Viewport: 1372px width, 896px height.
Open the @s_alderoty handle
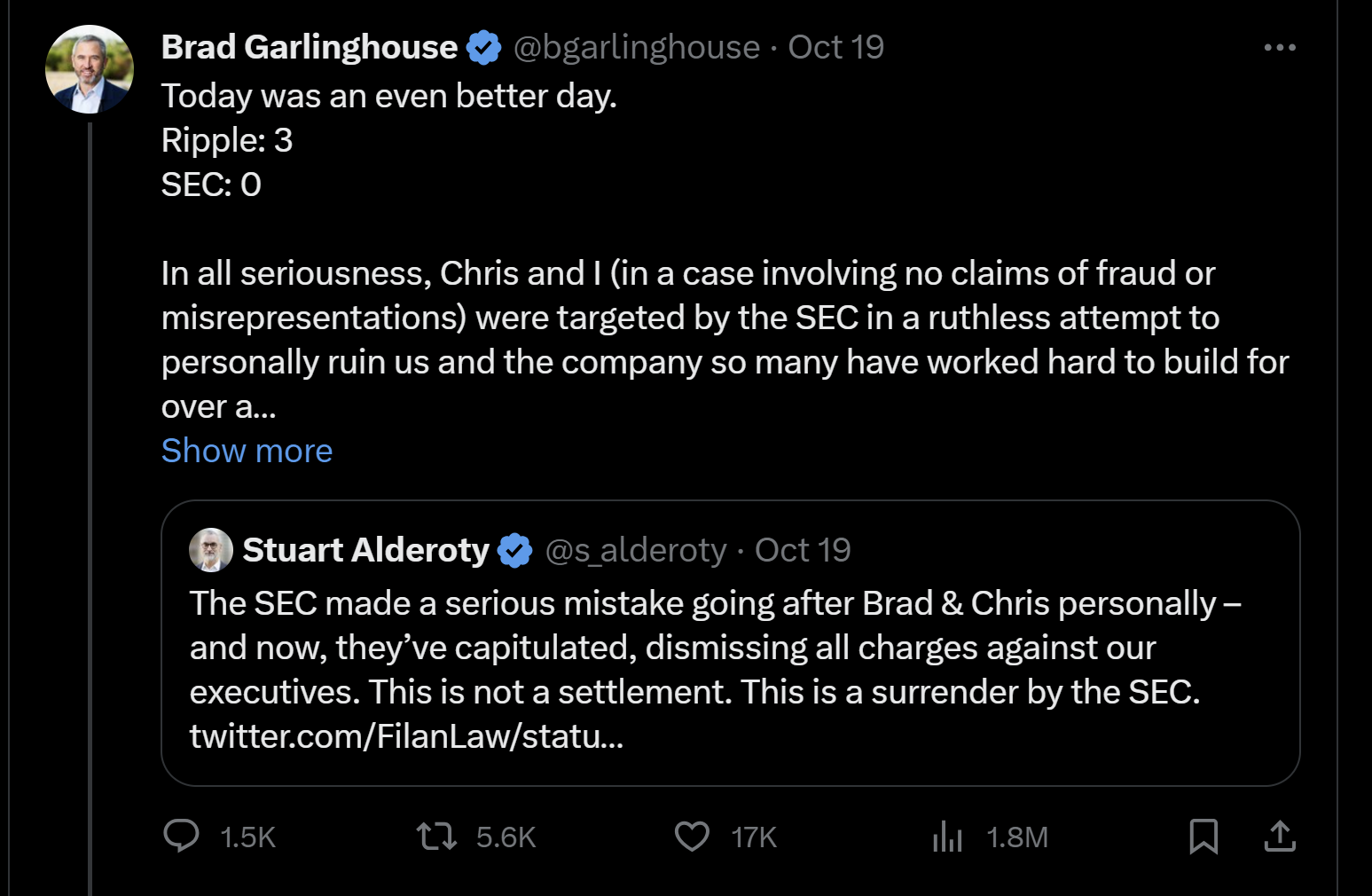click(635, 550)
